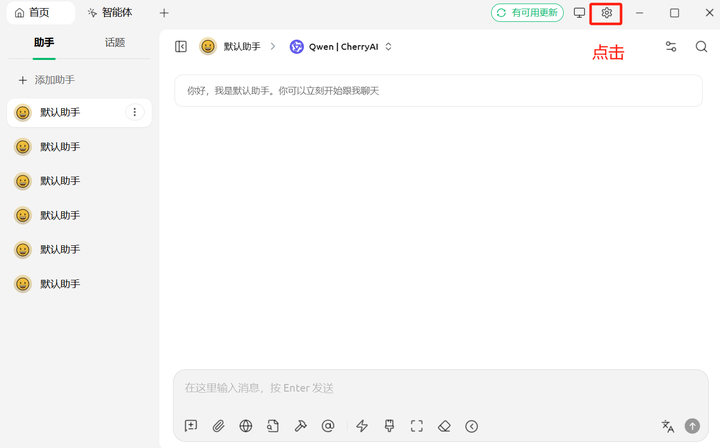
Task: Click the 默认助手 avatar in chat header
Action: point(208,46)
